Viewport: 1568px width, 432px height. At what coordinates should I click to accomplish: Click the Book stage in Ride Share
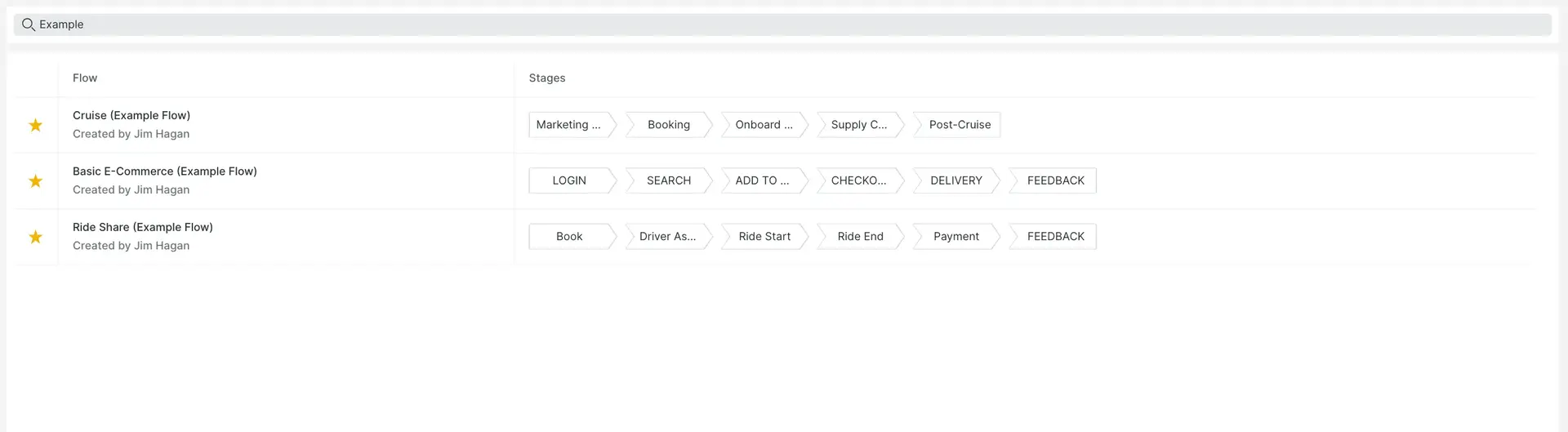pos(569,237)
